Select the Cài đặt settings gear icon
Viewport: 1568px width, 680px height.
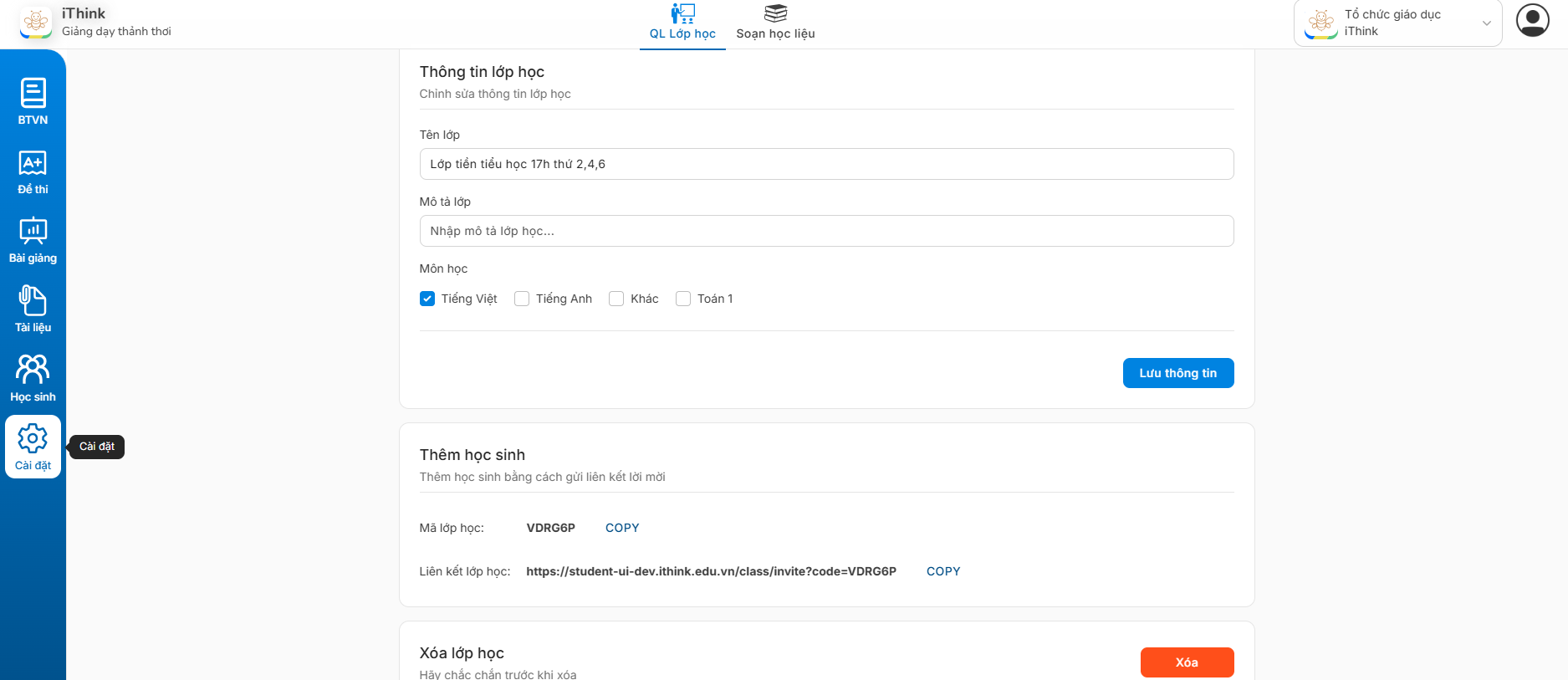pos(33,438)
